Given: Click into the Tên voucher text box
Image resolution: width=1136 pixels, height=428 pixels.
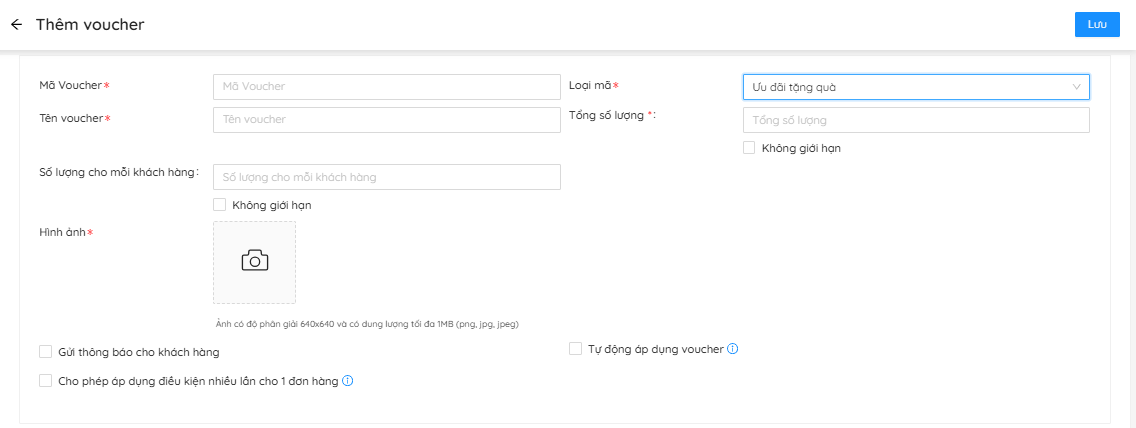Looking at the screenshot, I should (x=386, y=120).
